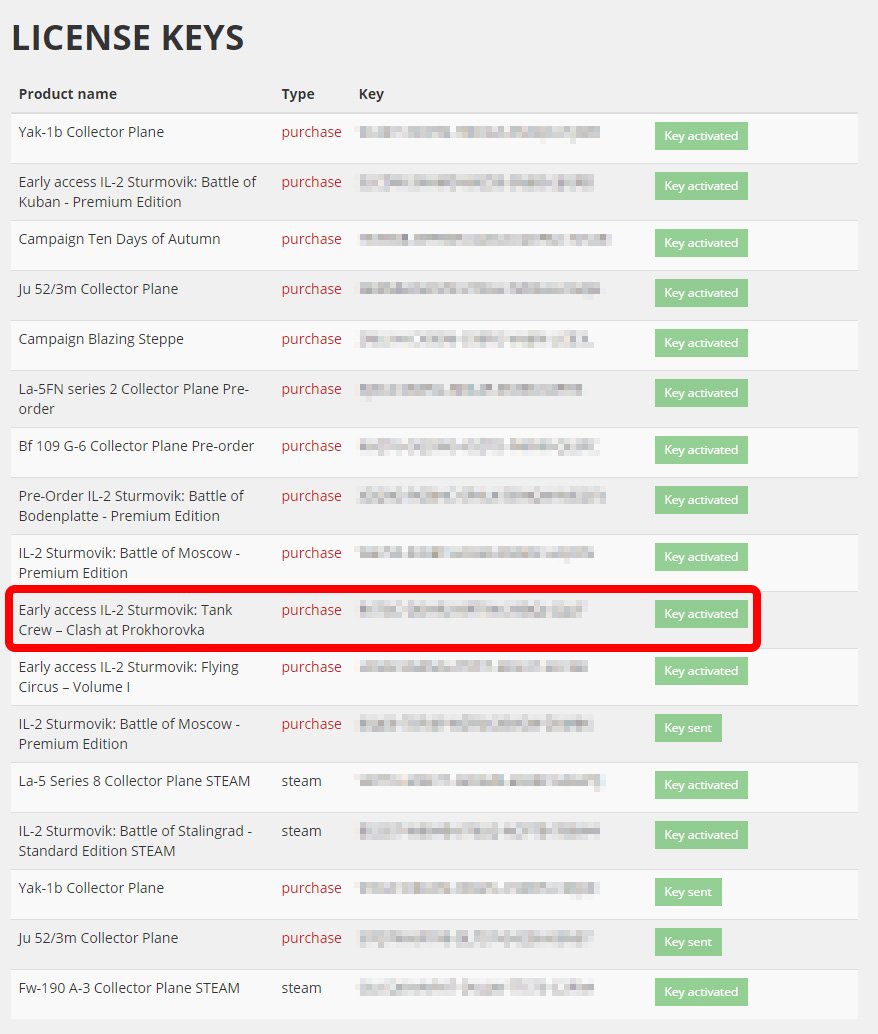Image resolution: width=878 pixels, height=1034 pixels.
Task: Select Bf 109 G-6 Collector Plane Pre-order name
Action: 137,446
